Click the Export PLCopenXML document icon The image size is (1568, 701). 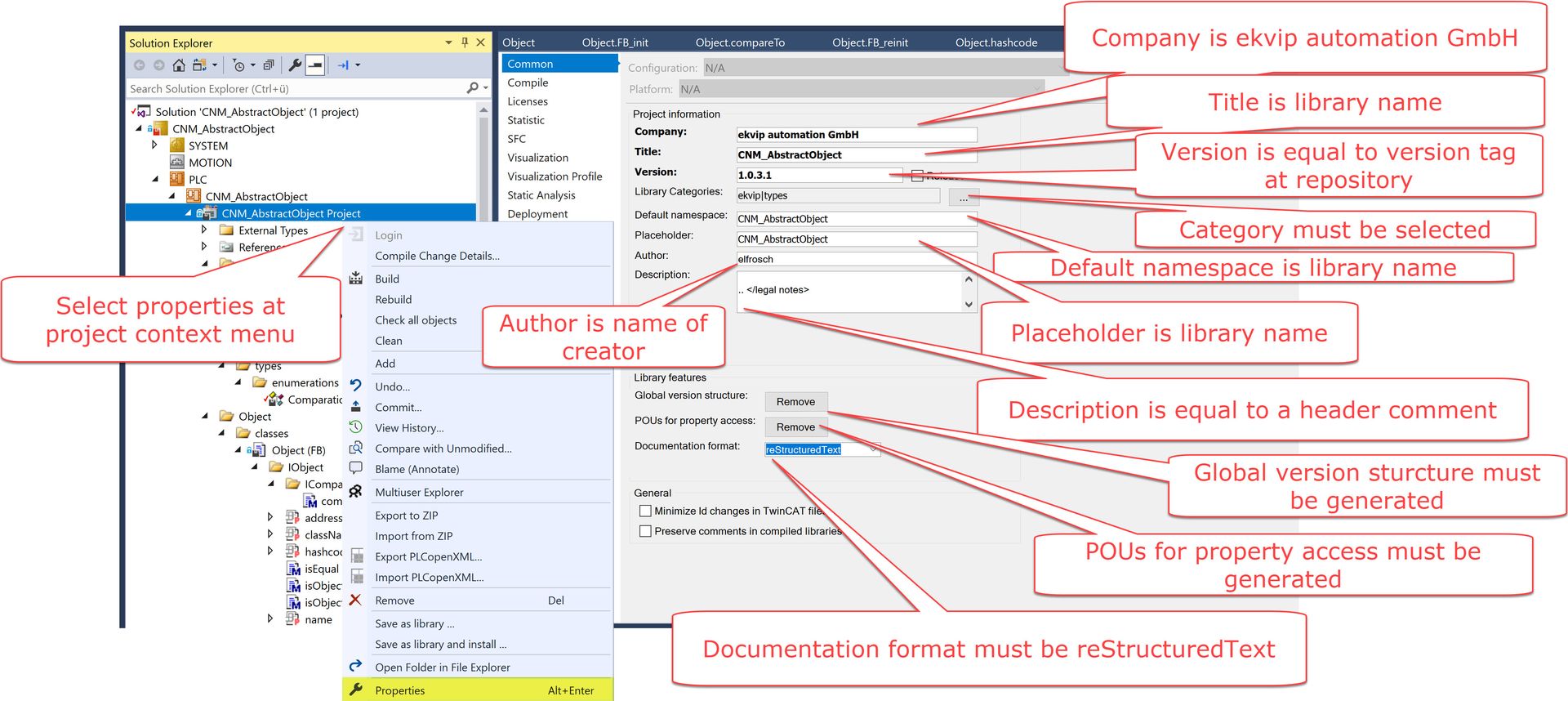(357, 556)
